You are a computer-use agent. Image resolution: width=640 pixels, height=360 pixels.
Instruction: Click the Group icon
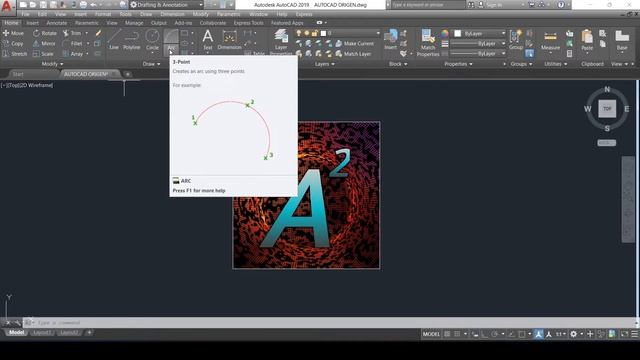point(516,40)
